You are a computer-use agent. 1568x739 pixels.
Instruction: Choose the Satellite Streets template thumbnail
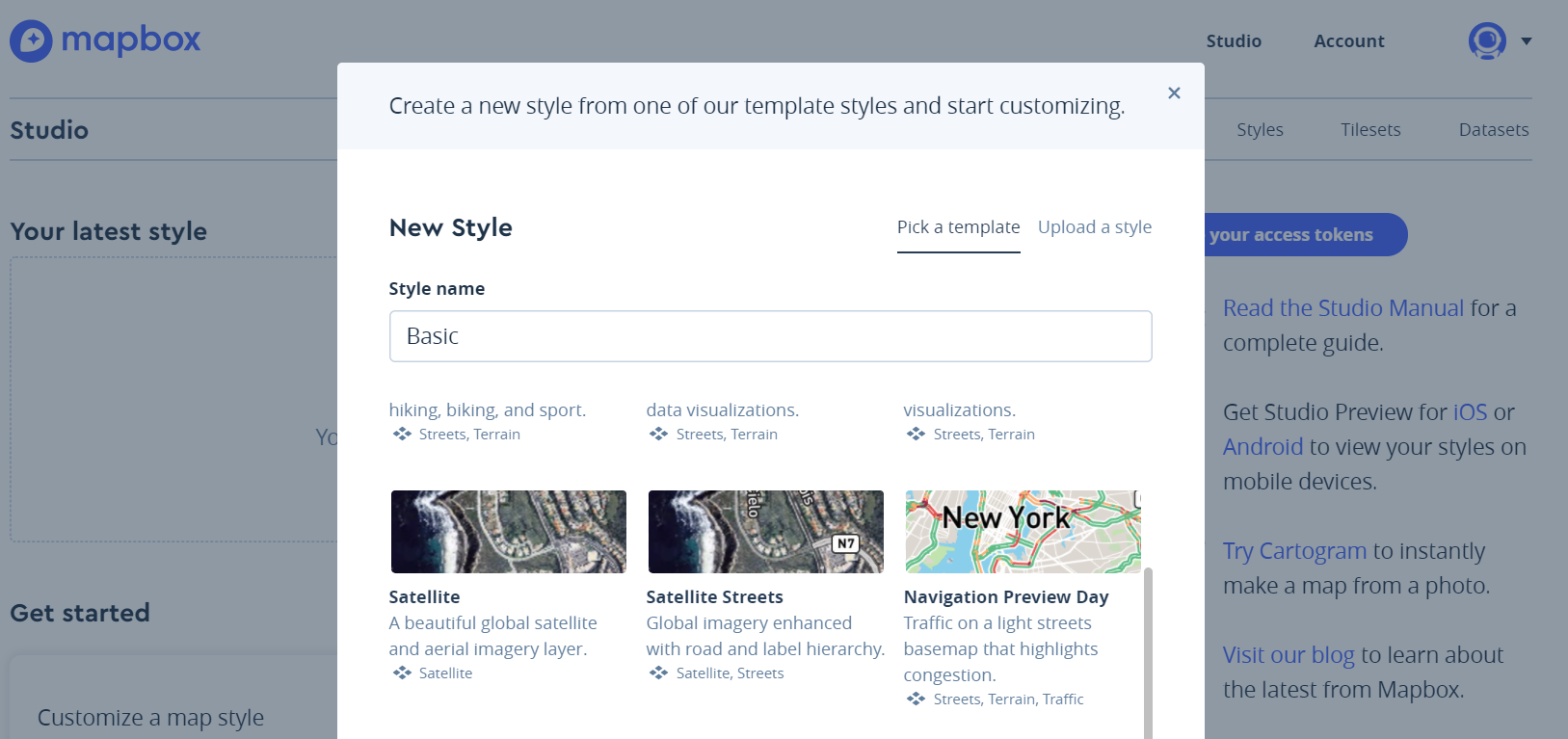(x=765, y=532)
